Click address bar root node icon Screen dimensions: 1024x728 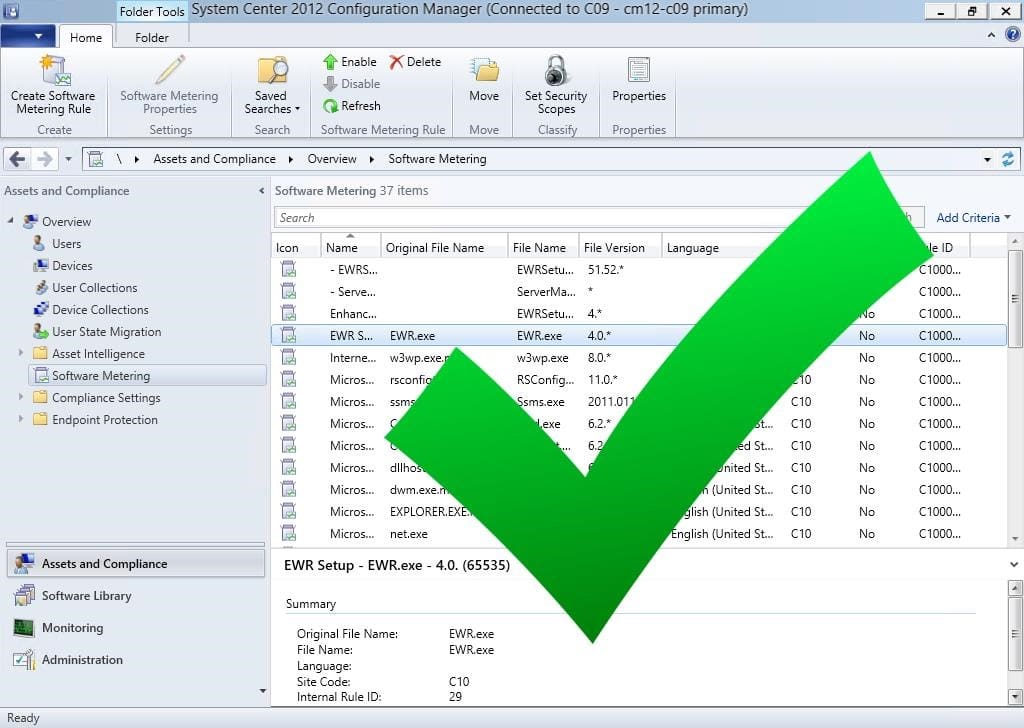[x=96, y=159]
